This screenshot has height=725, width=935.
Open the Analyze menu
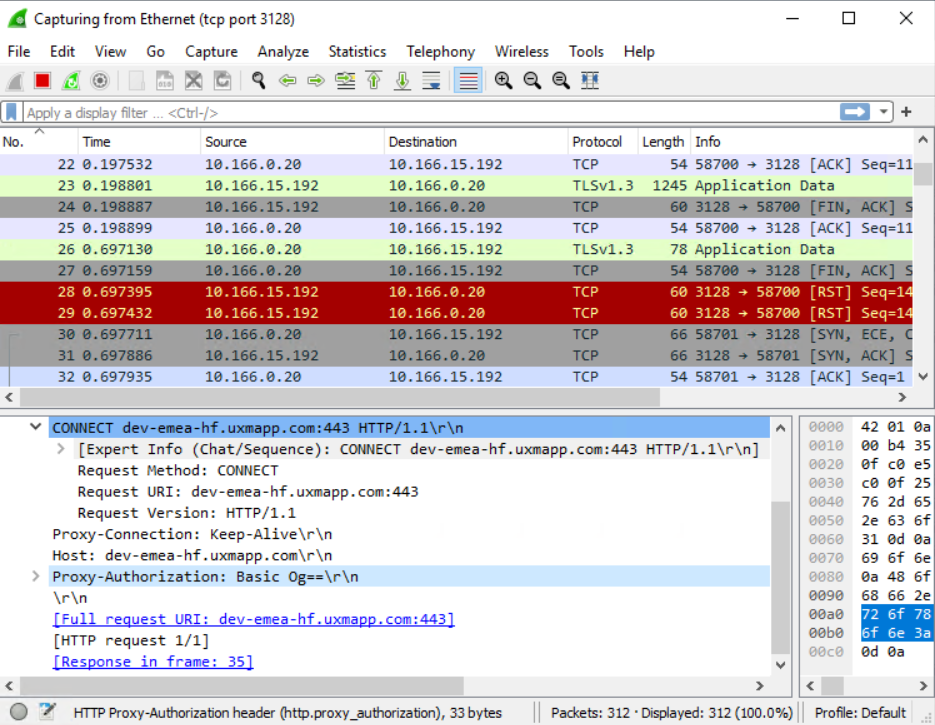(x=283, y=52)
